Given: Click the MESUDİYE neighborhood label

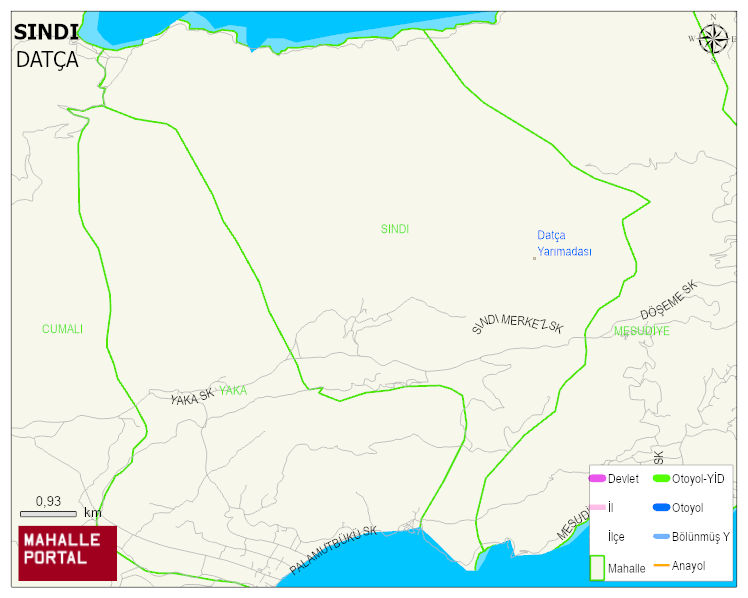Looking at the screenshot, I should click(x=642, y=330).
